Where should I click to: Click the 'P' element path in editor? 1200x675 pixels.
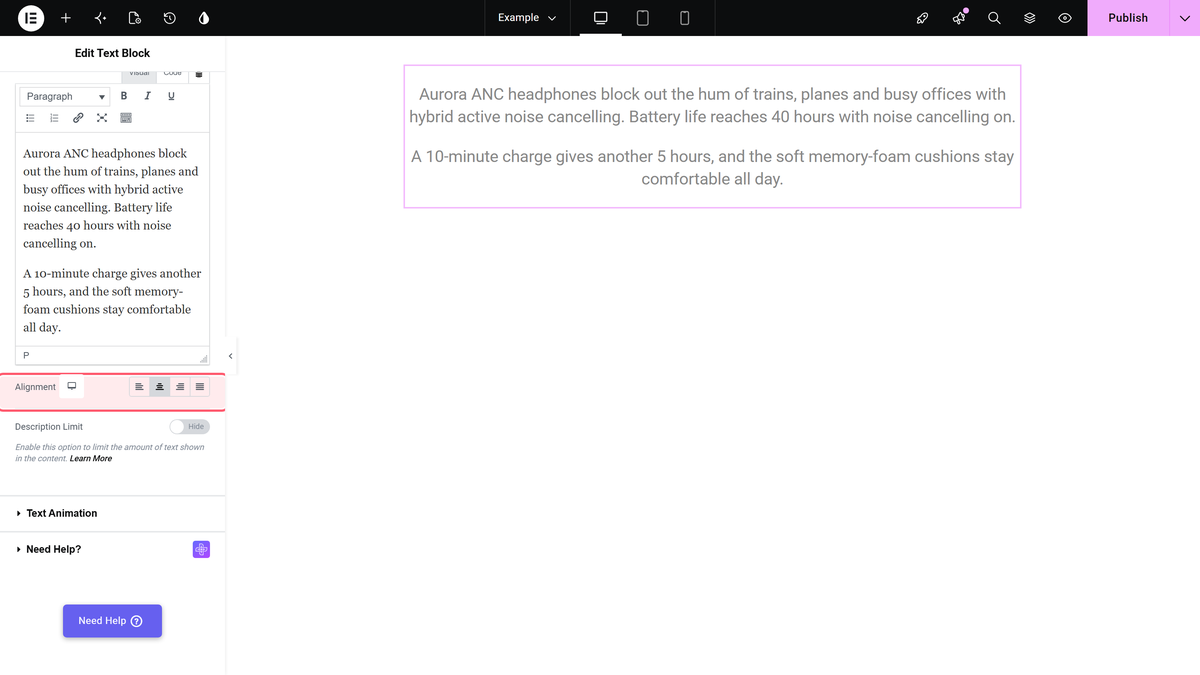pos(26,356)
